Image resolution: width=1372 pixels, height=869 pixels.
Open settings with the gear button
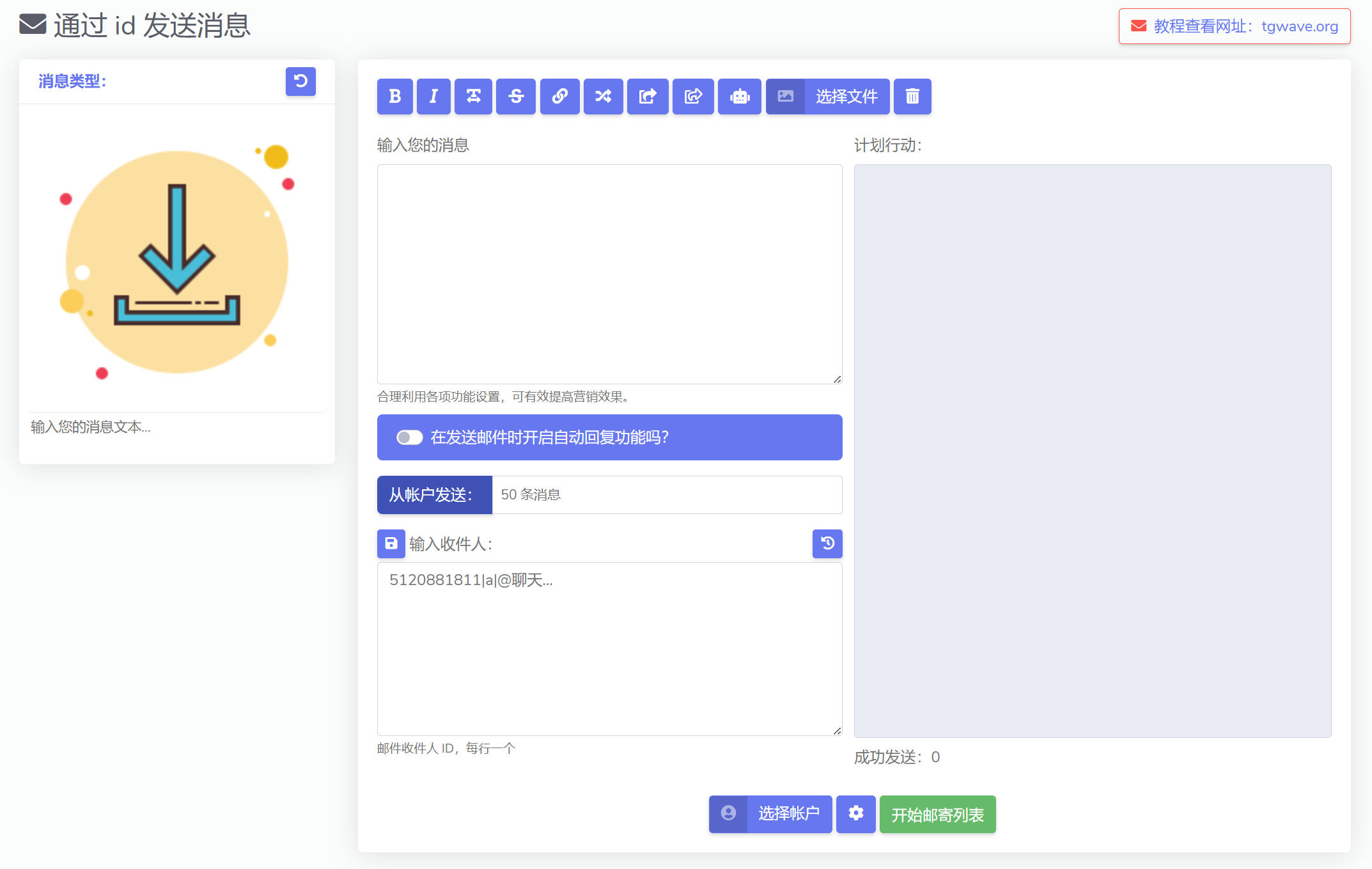click(855, 813)
